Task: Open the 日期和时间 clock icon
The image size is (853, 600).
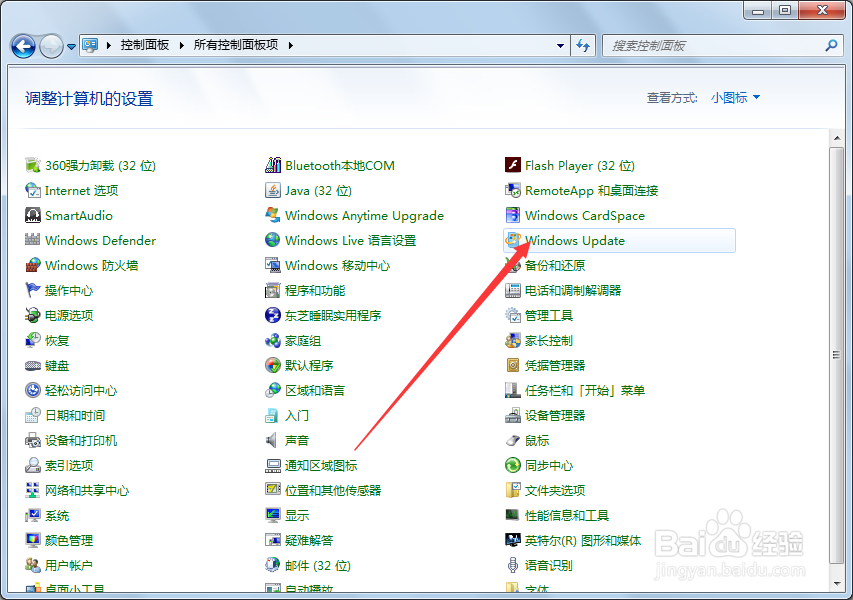Action: click(33, 415)
